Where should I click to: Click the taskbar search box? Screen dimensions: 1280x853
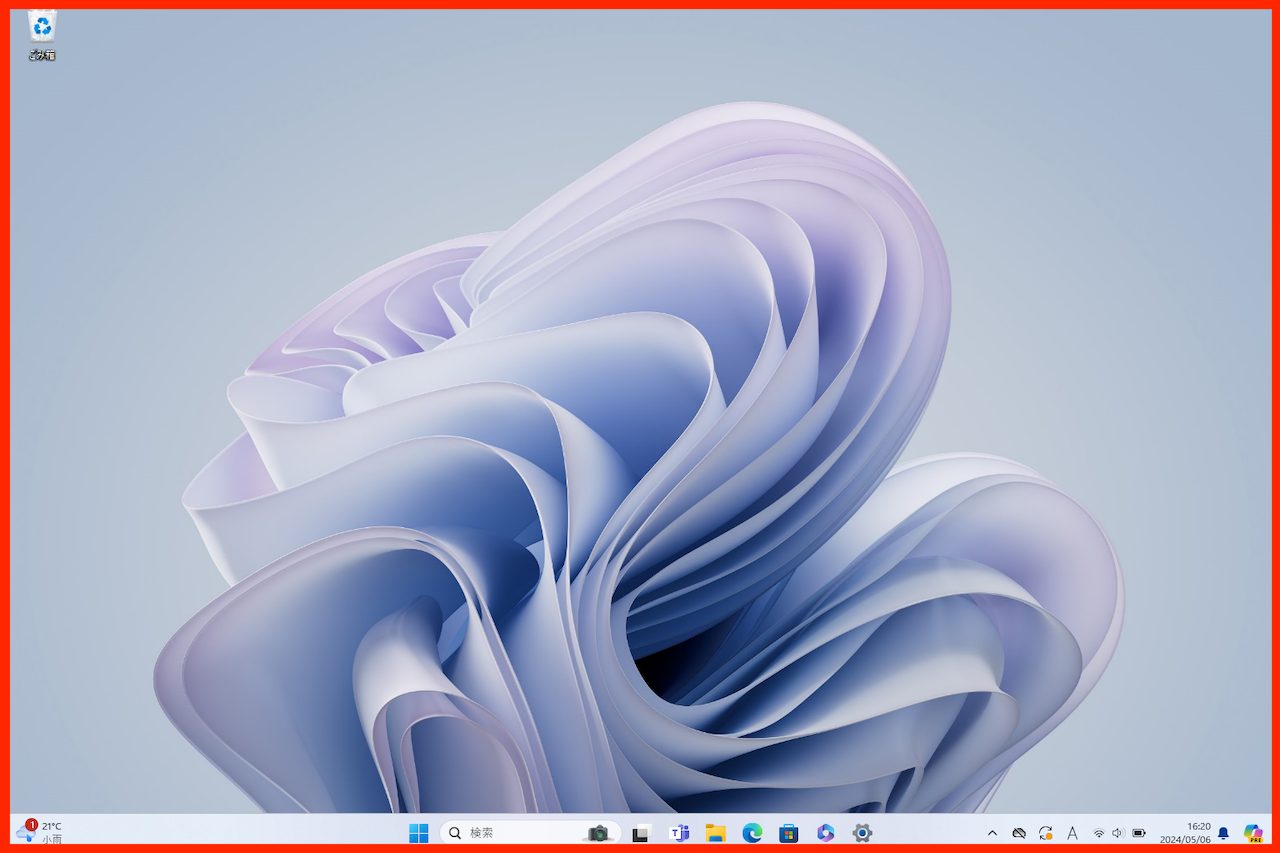pyautogui.click(x=530, y=832)
